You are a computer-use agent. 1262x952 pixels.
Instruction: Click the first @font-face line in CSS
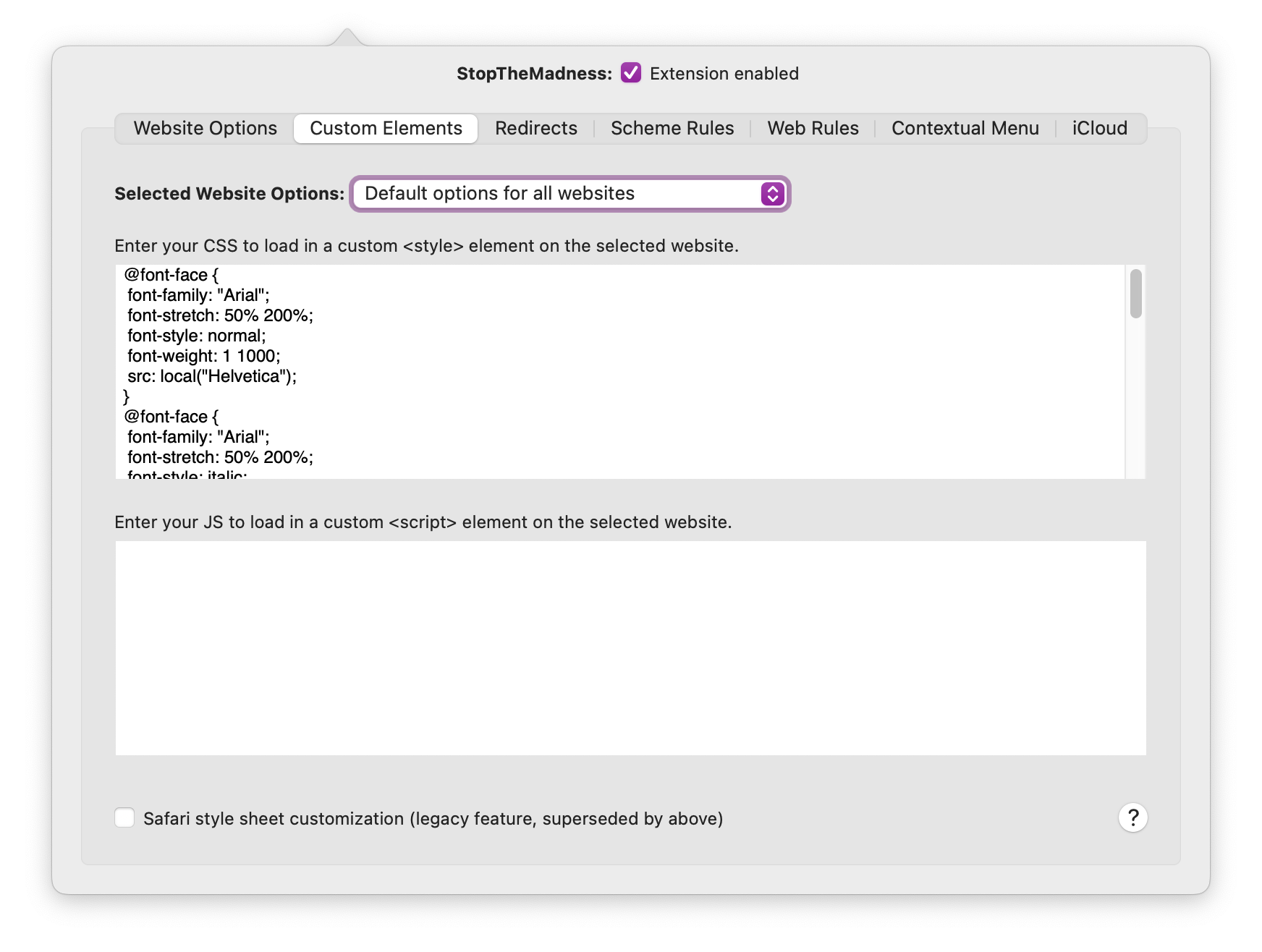tap(171, 275)
